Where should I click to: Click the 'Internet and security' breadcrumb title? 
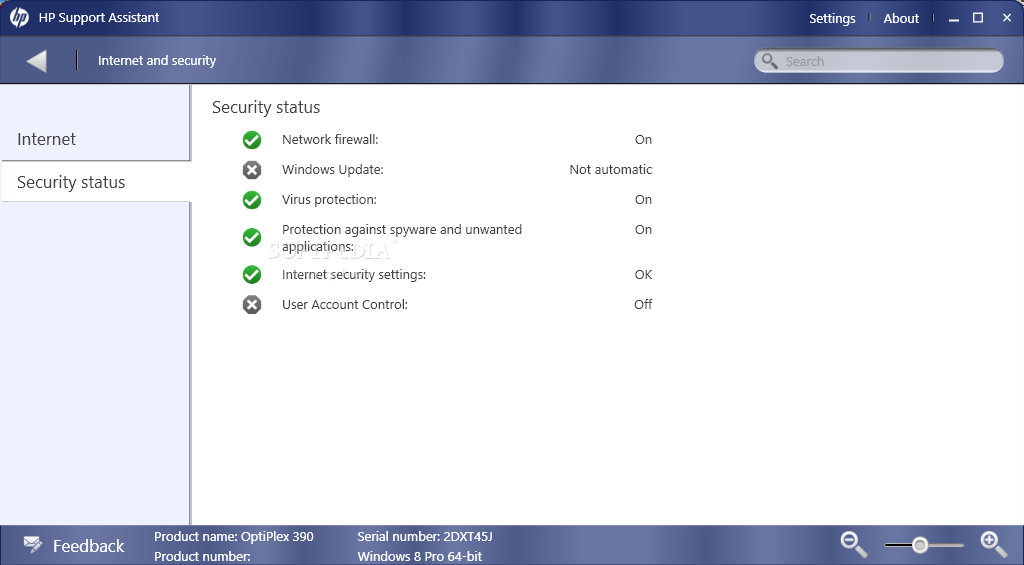click(x=157, y=60)
